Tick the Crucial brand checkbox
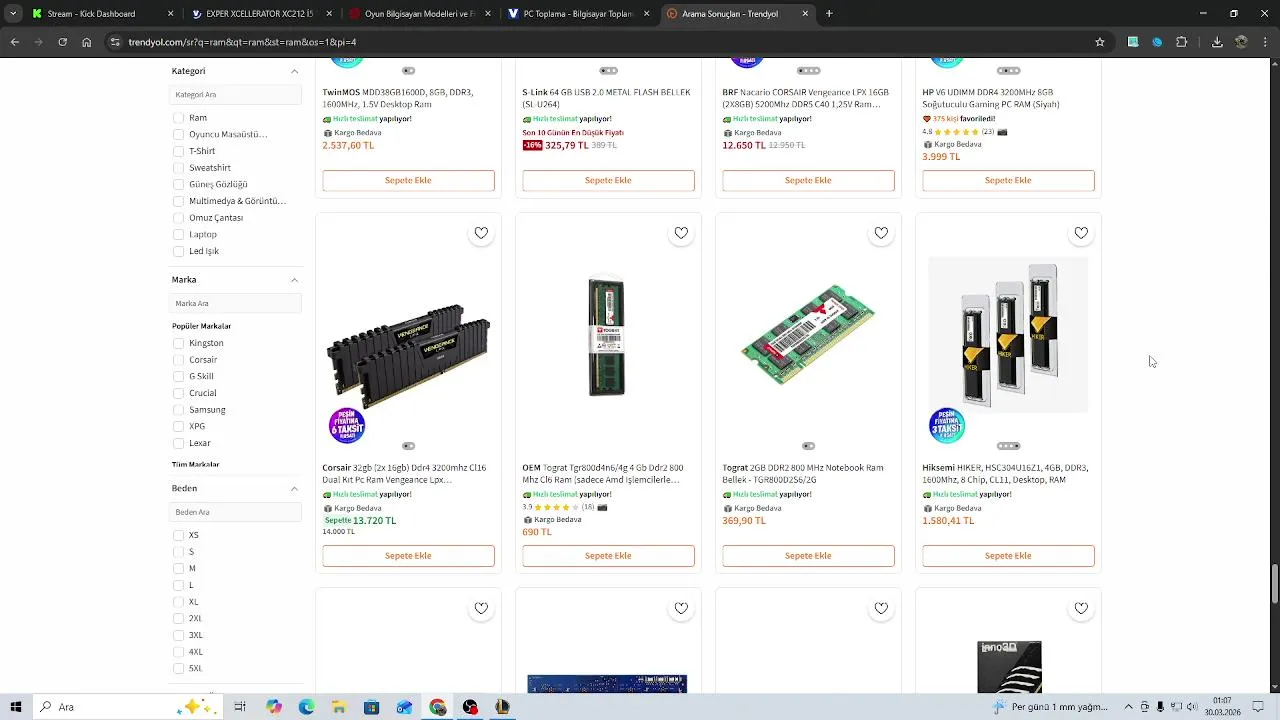 tap(178, 393)
